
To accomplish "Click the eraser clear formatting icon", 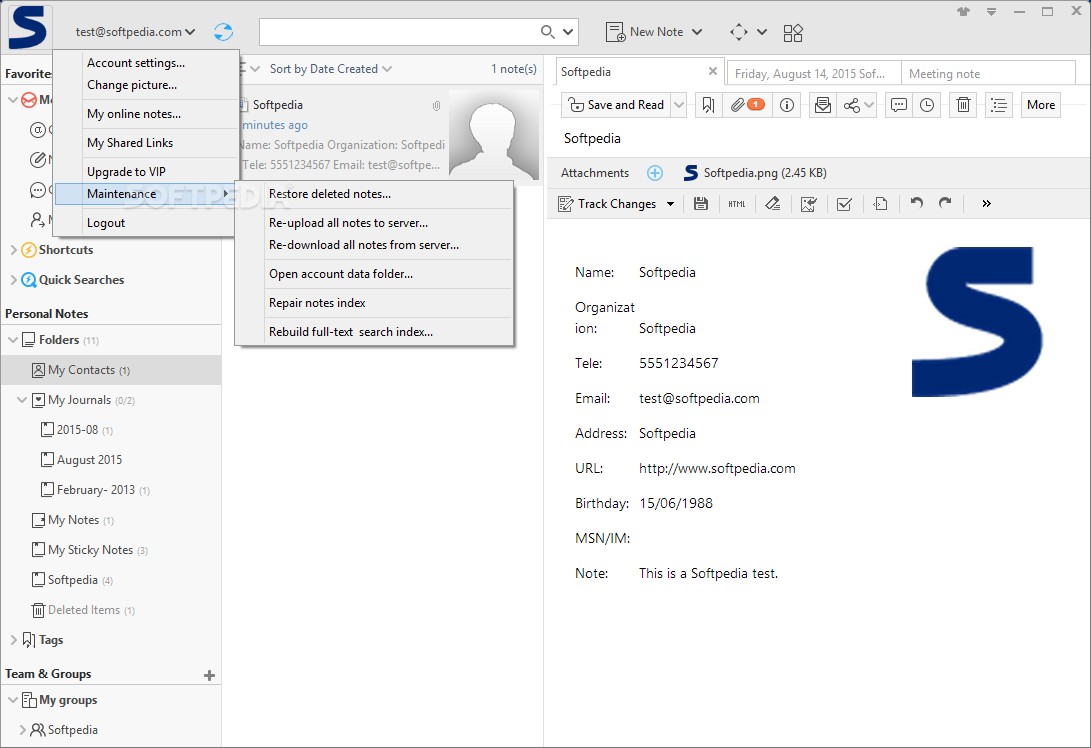I will click(772, 204).
